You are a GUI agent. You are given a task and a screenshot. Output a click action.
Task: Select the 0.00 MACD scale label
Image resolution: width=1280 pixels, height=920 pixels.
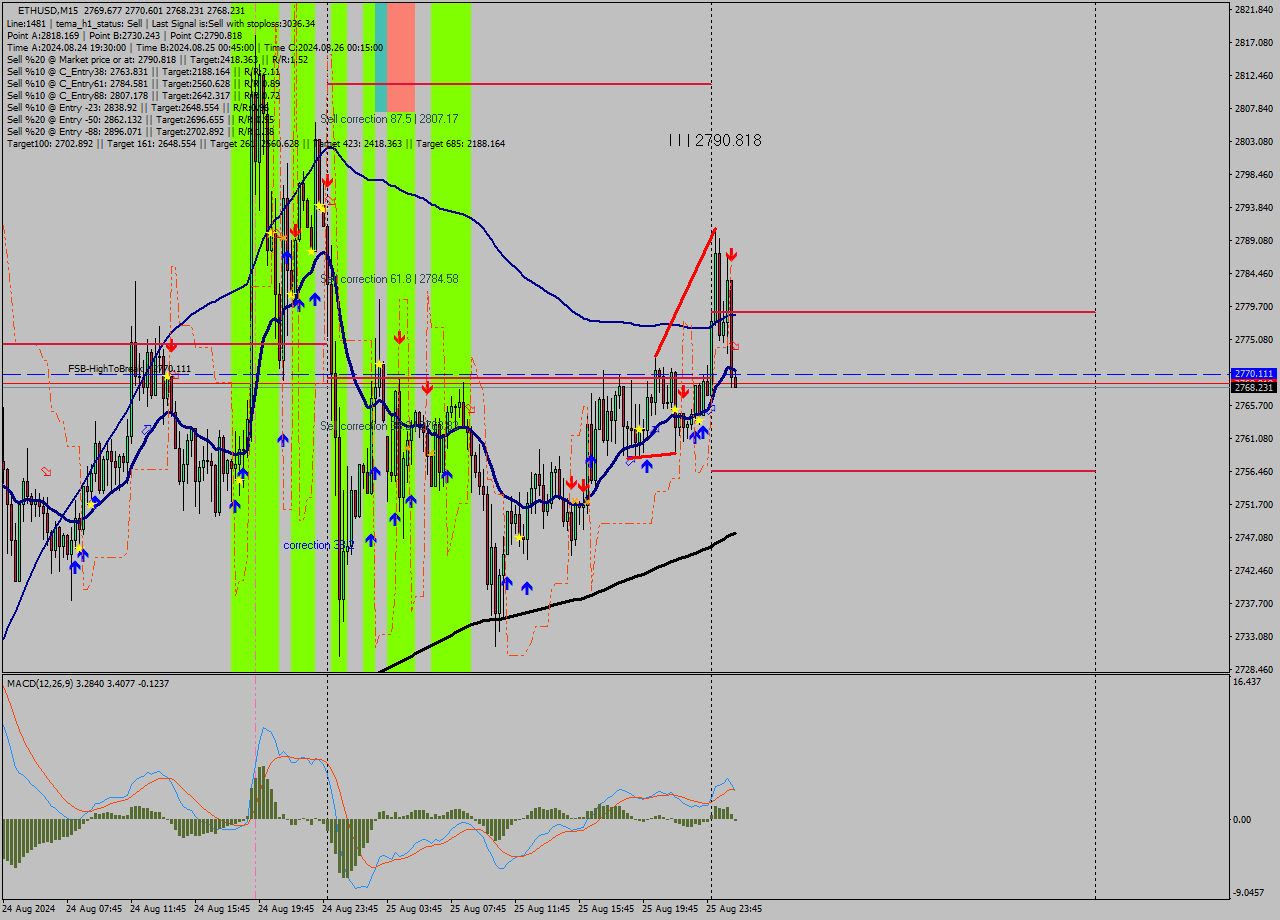(1244, 820)
